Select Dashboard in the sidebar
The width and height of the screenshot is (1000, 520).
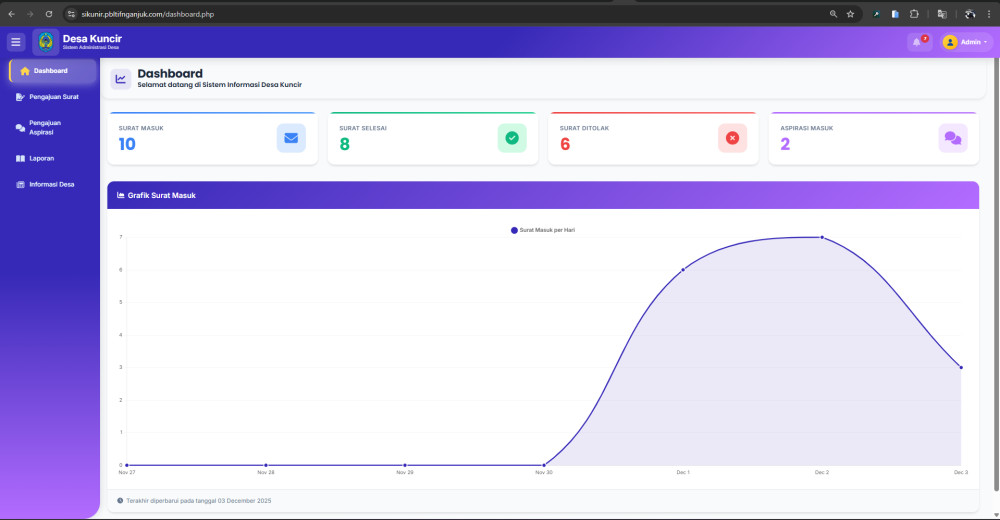[52, 71]
